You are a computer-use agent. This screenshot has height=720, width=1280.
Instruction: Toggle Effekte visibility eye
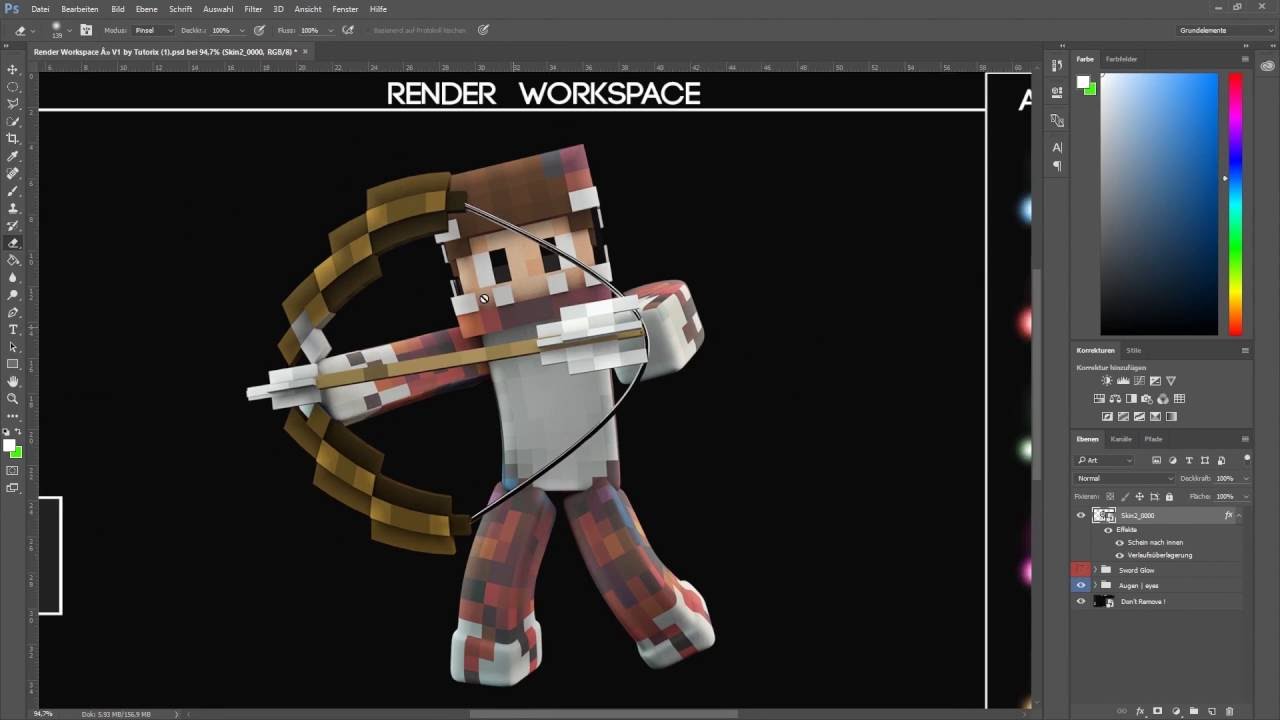[x=1108, y=530]
